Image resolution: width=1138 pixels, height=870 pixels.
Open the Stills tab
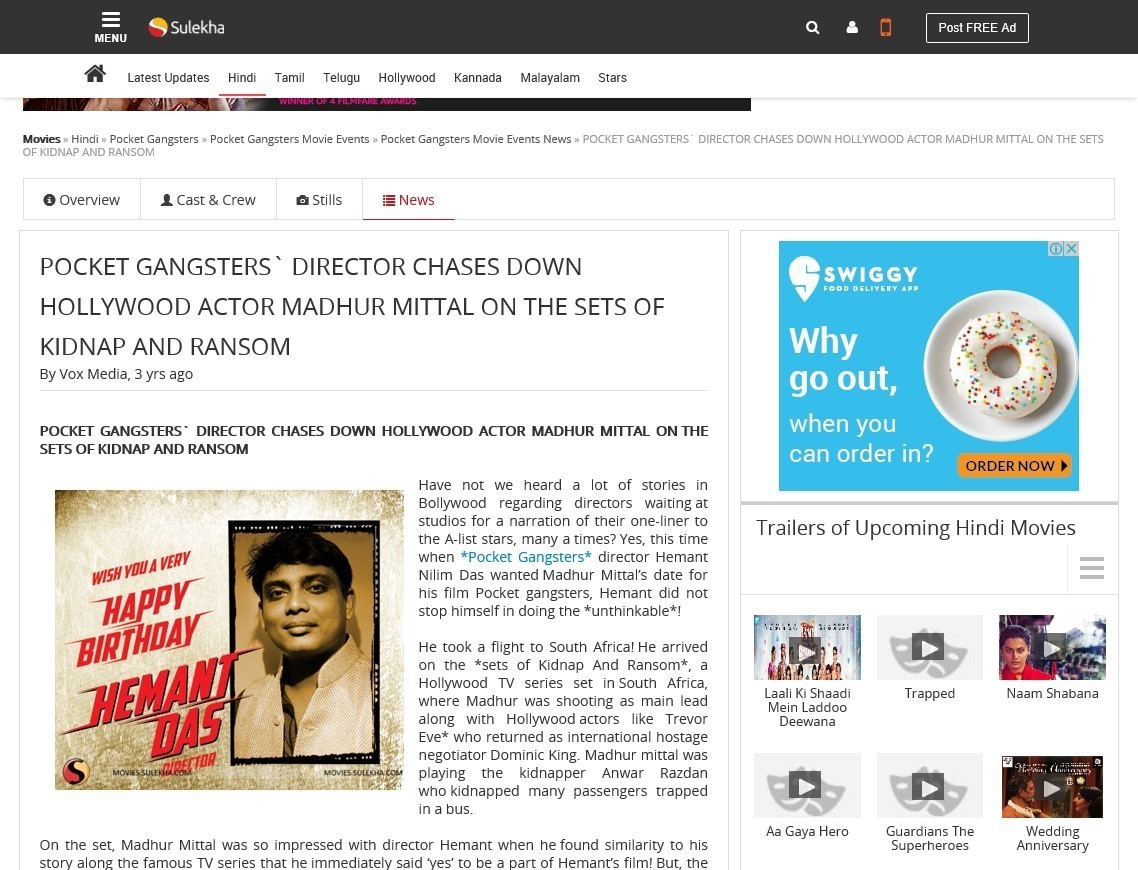pos(319,200)
